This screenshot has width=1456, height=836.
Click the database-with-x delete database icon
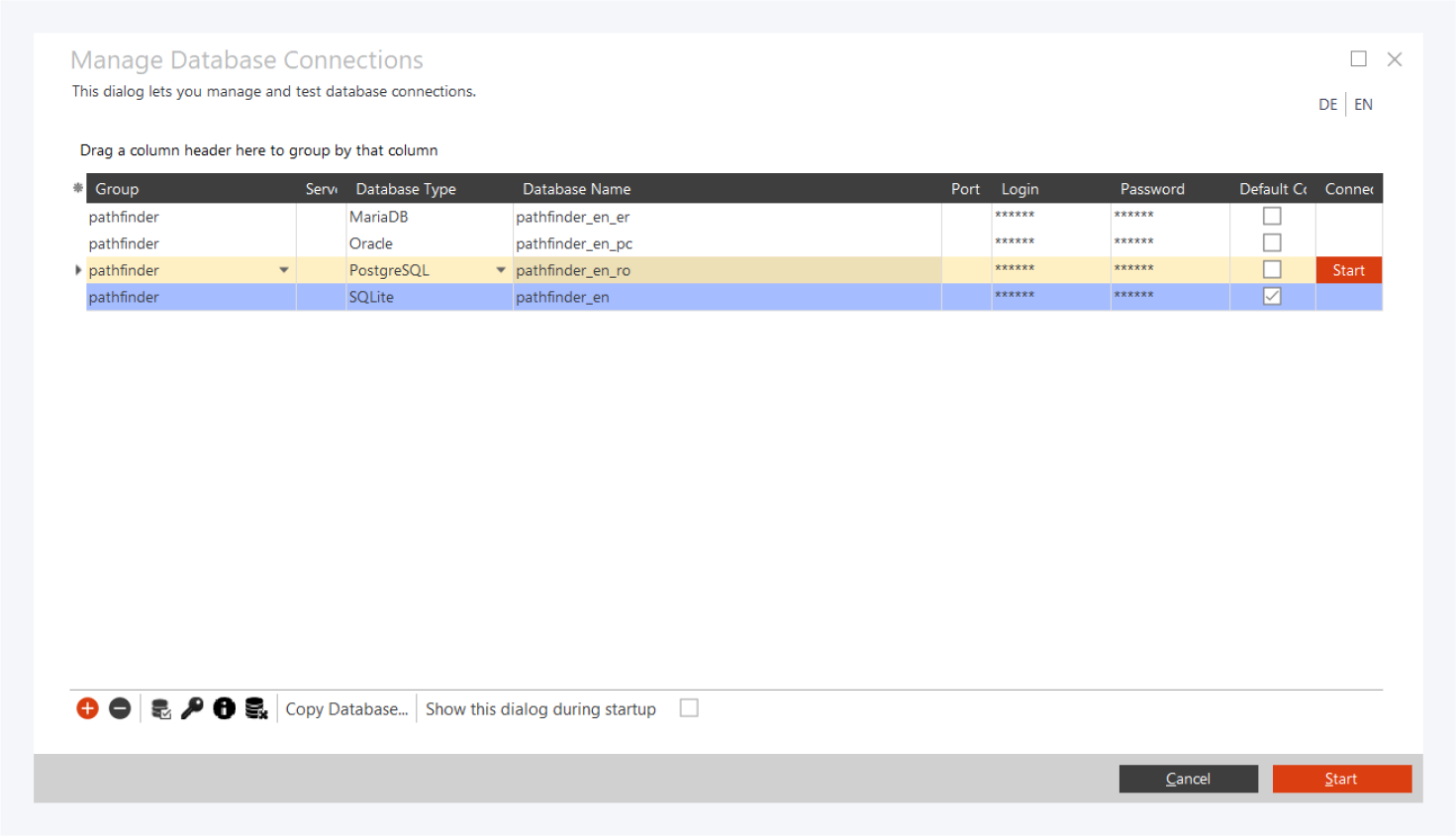tap(255, 708)
